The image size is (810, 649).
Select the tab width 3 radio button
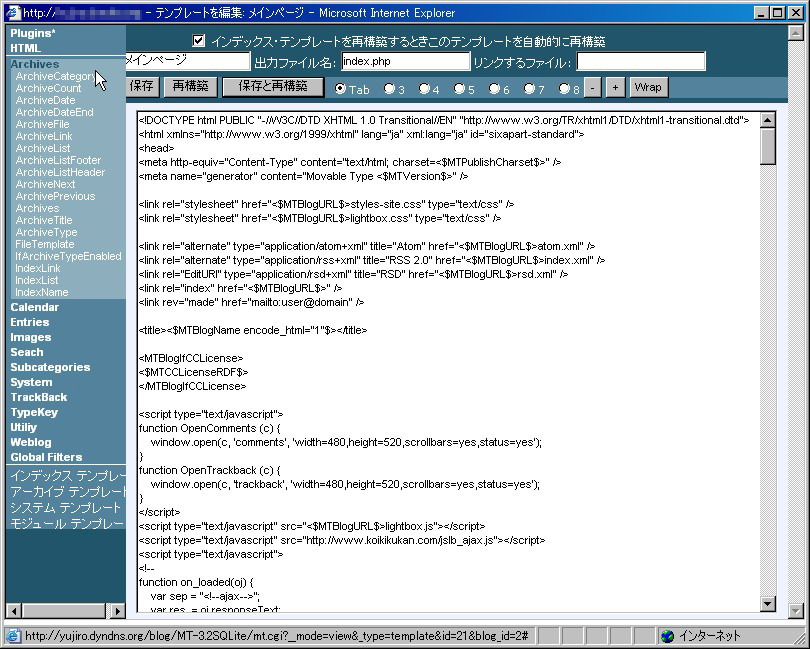tap(389, 88)
